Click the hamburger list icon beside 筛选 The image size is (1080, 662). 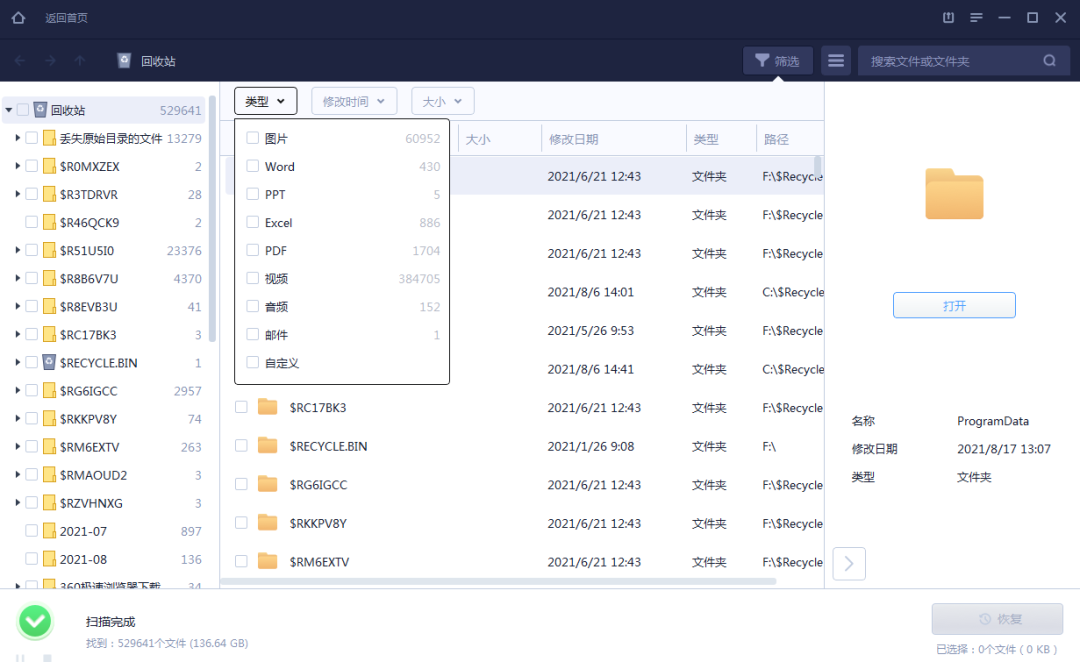click(x=836, y=60)
